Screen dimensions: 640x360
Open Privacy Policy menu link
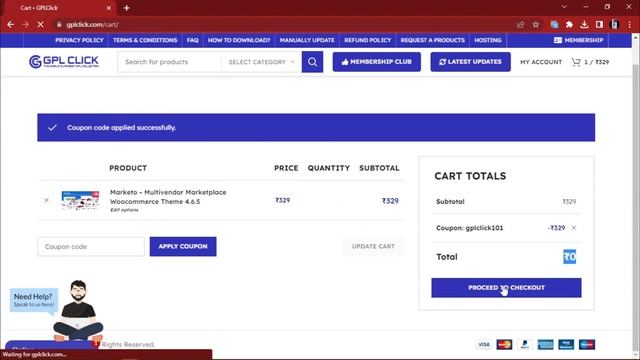click(79, 40)
